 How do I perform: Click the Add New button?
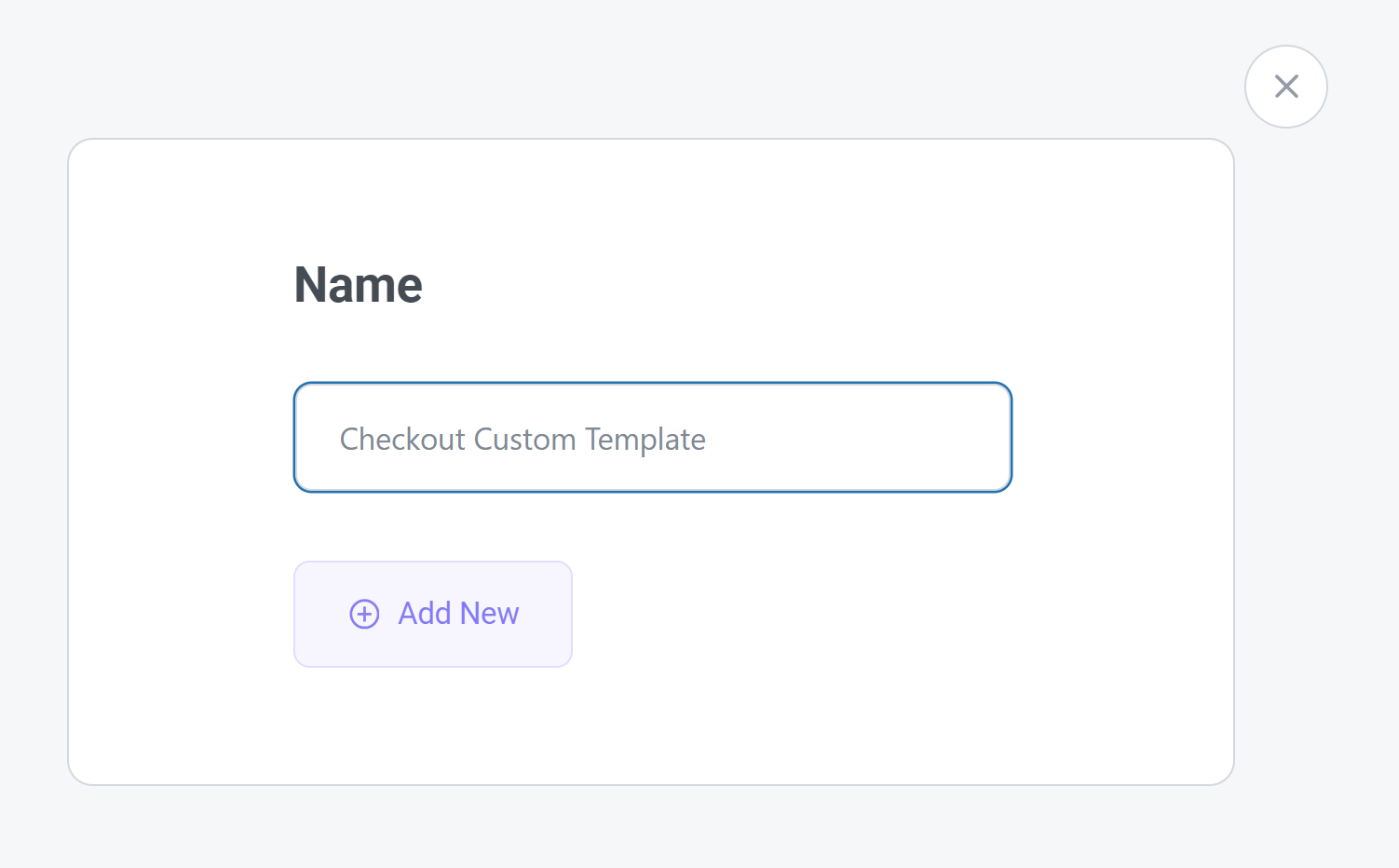click(x=432, y=614)
